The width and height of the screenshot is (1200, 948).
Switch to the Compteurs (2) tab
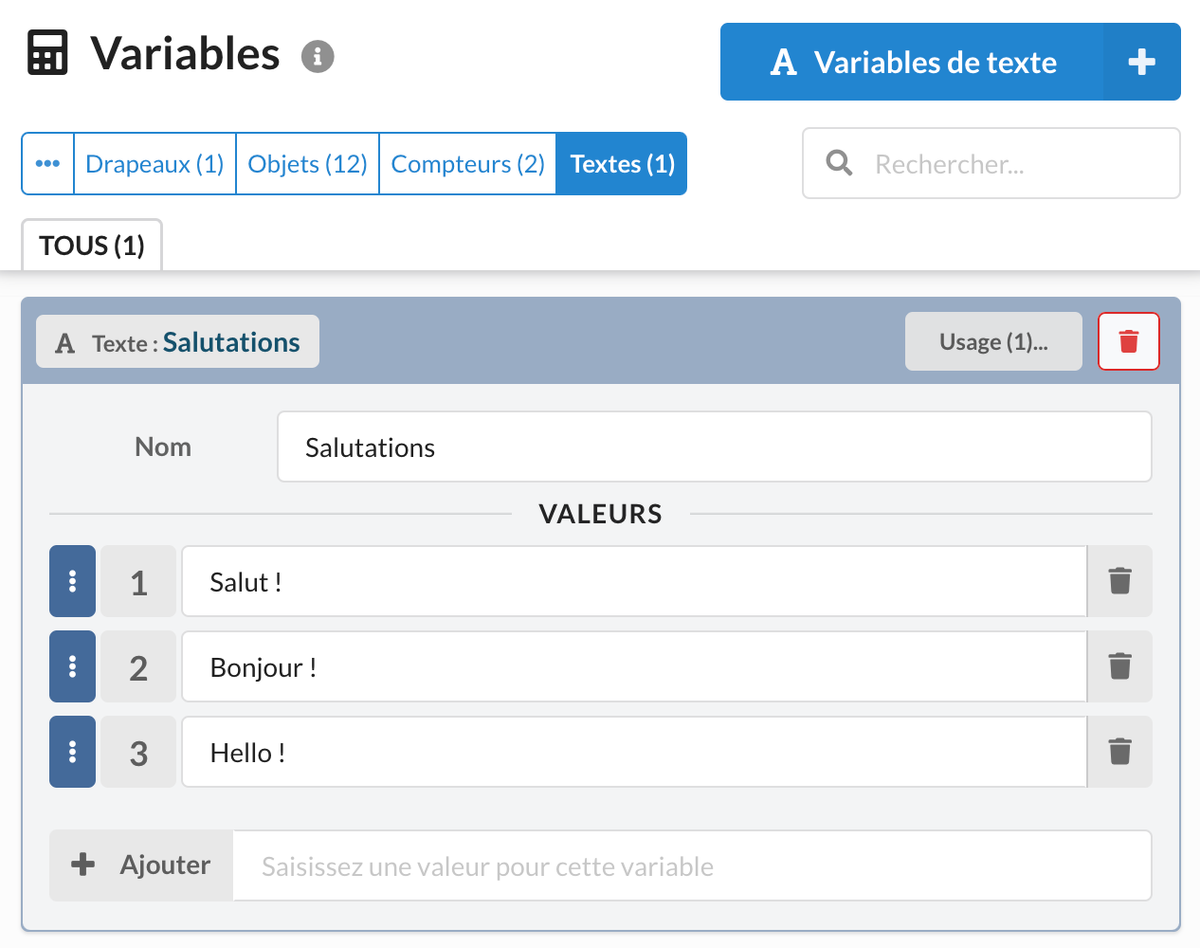point(467,162)
